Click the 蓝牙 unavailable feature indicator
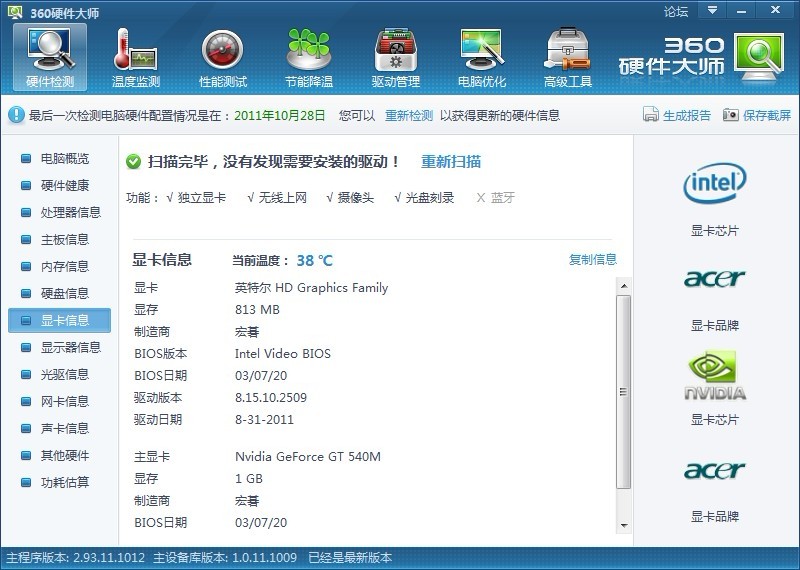800x570 pixels. coord(495,197)
